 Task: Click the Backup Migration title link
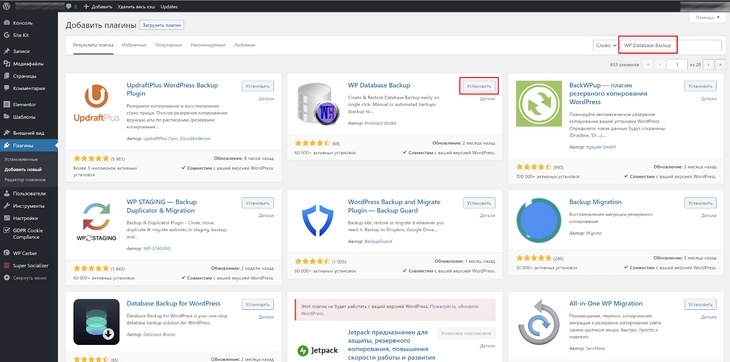pyautogui.click(x=595, y=202)
